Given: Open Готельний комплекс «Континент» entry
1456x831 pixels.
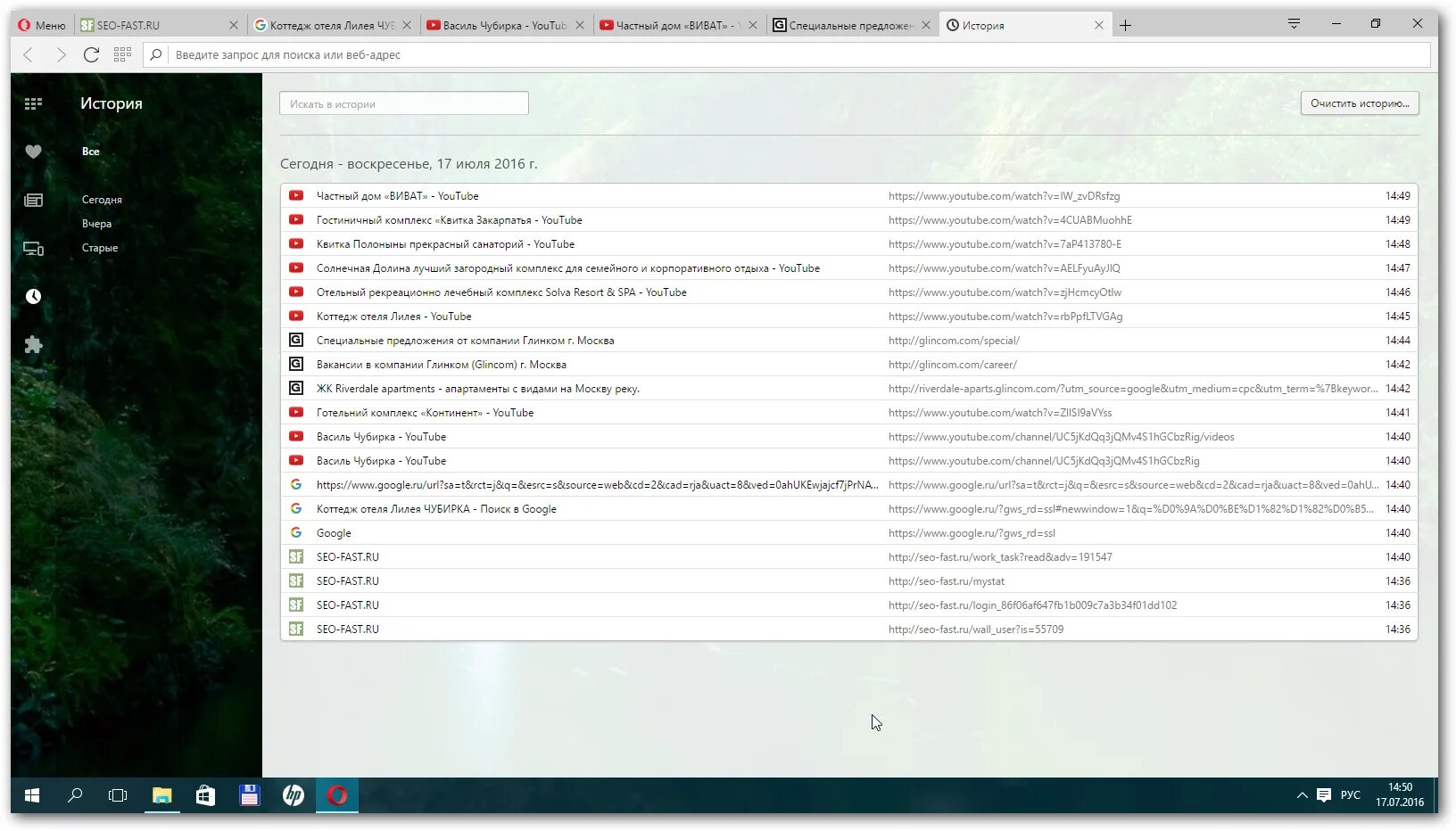Looking at the screenshot, I should coord(848,413).
